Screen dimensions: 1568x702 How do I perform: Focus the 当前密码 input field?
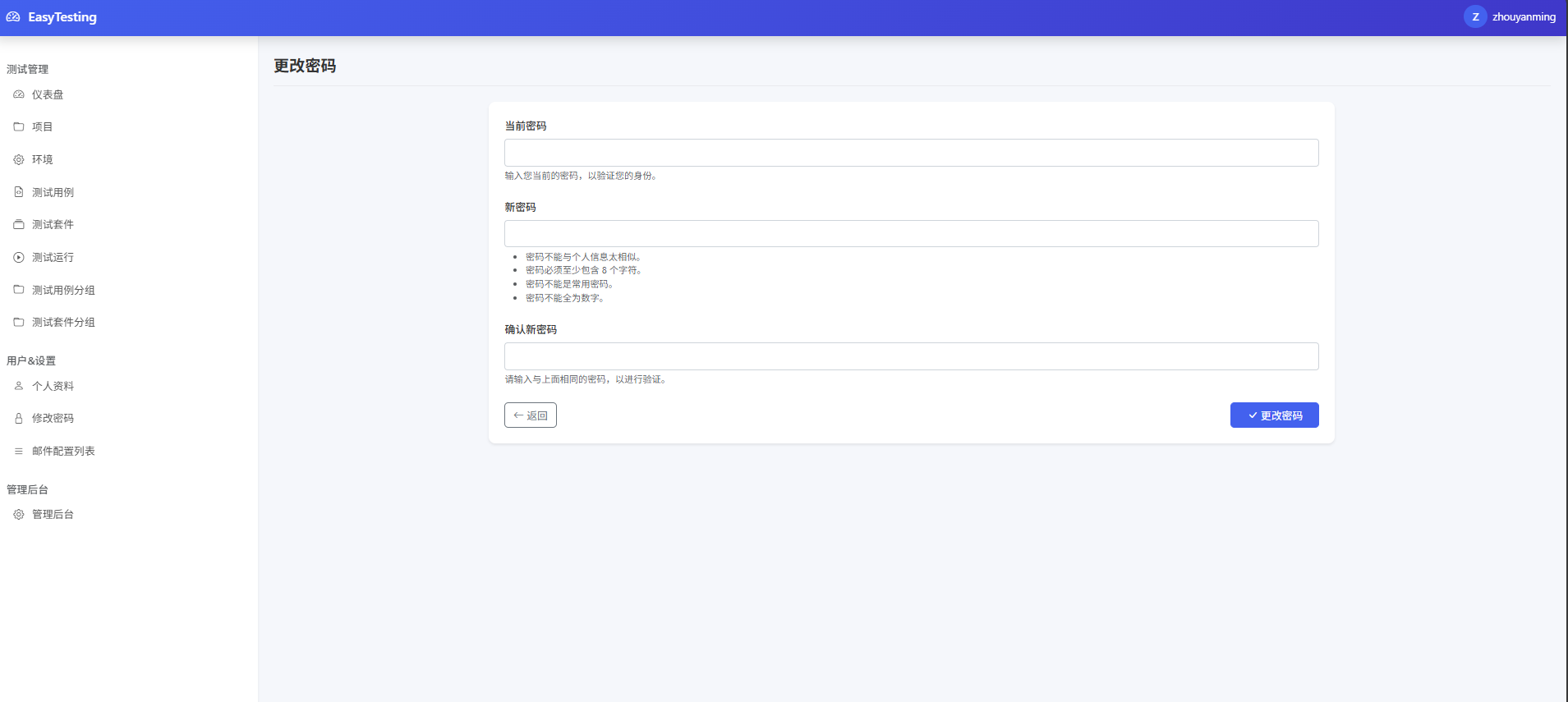(x=911, y=153)
